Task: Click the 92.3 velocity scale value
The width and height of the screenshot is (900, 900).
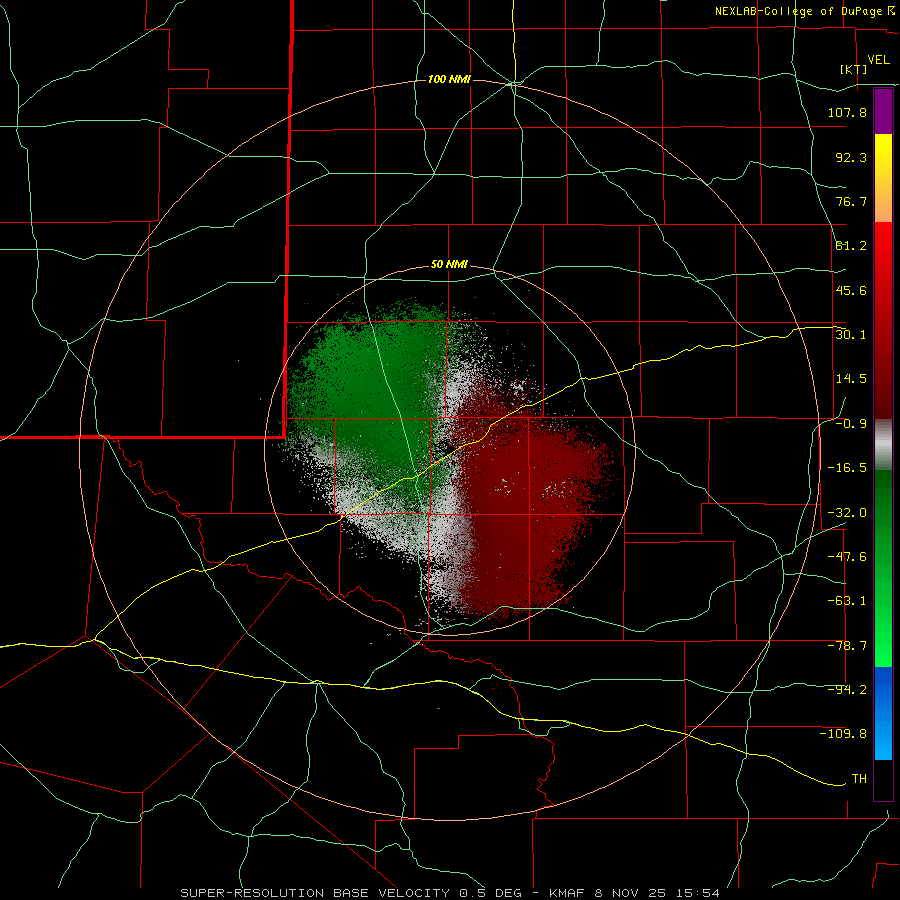Action: pos(851,157)
